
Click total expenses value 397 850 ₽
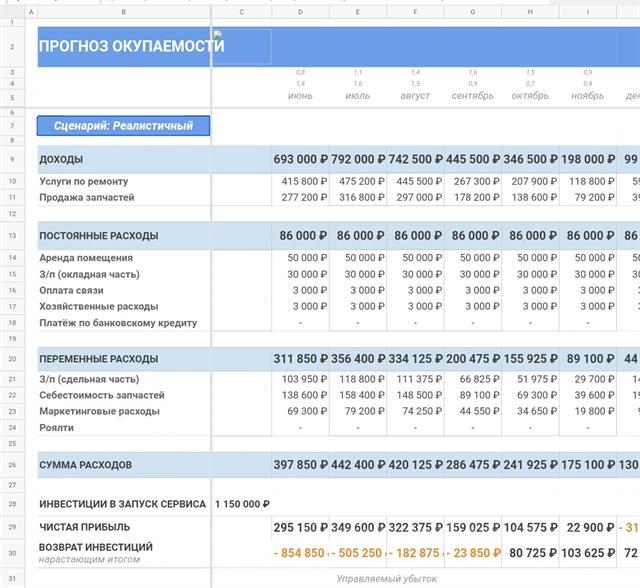pos(300,465)
